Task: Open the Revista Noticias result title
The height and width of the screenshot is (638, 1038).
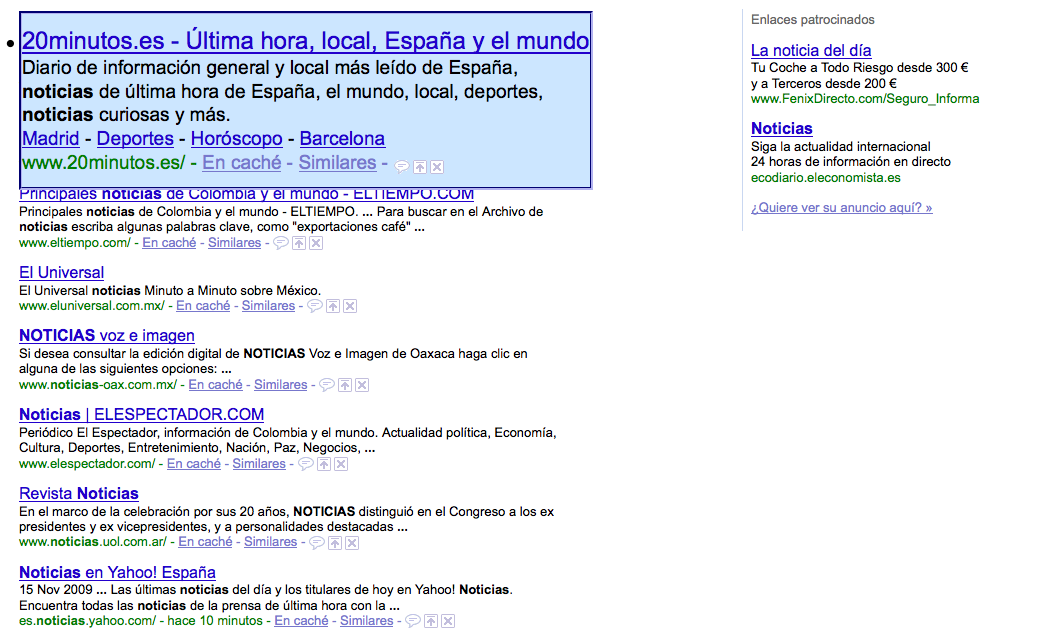Action: pyautogui.click(x=79, y=494)
